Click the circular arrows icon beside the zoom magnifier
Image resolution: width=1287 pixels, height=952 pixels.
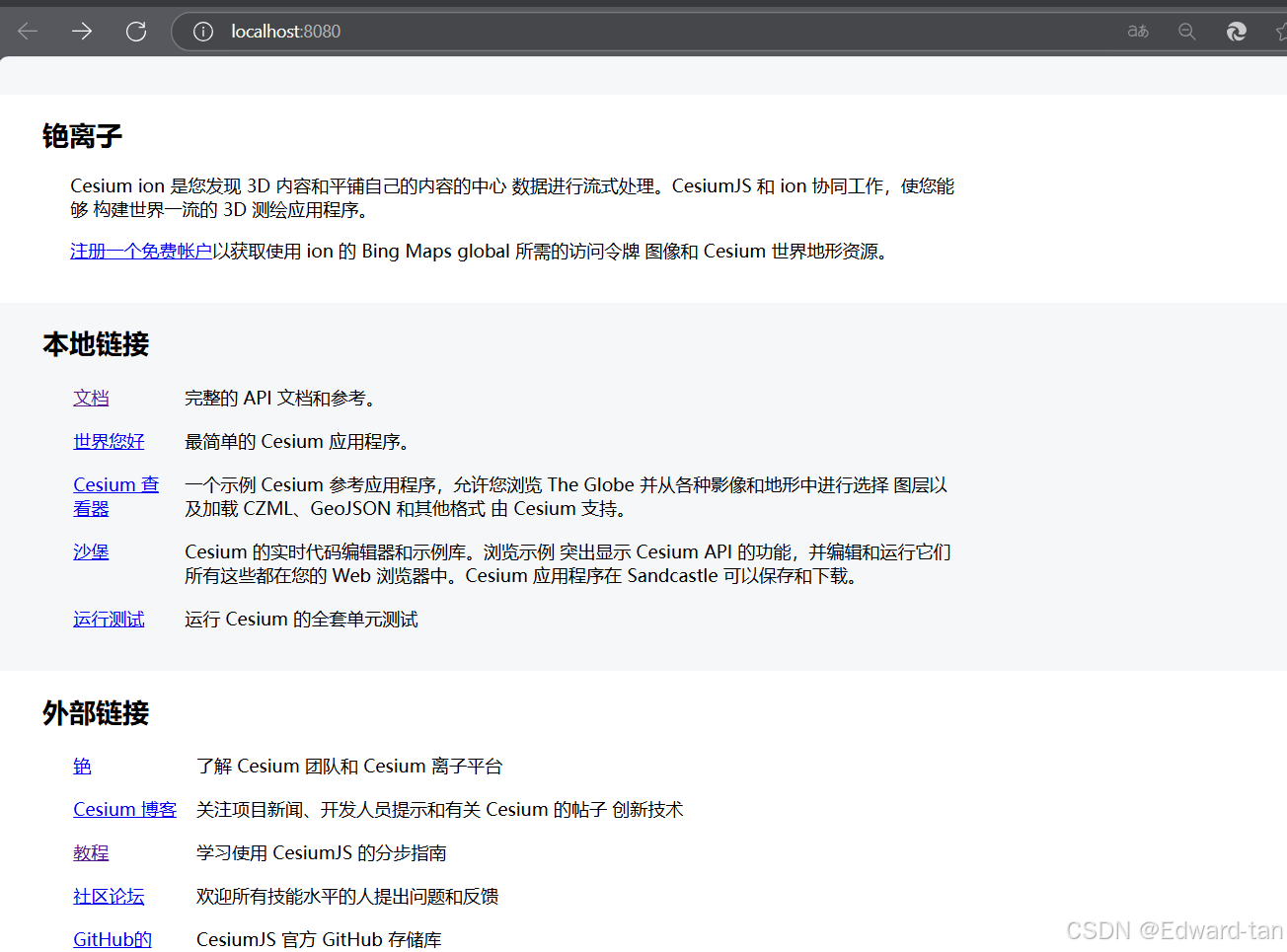1236,32
